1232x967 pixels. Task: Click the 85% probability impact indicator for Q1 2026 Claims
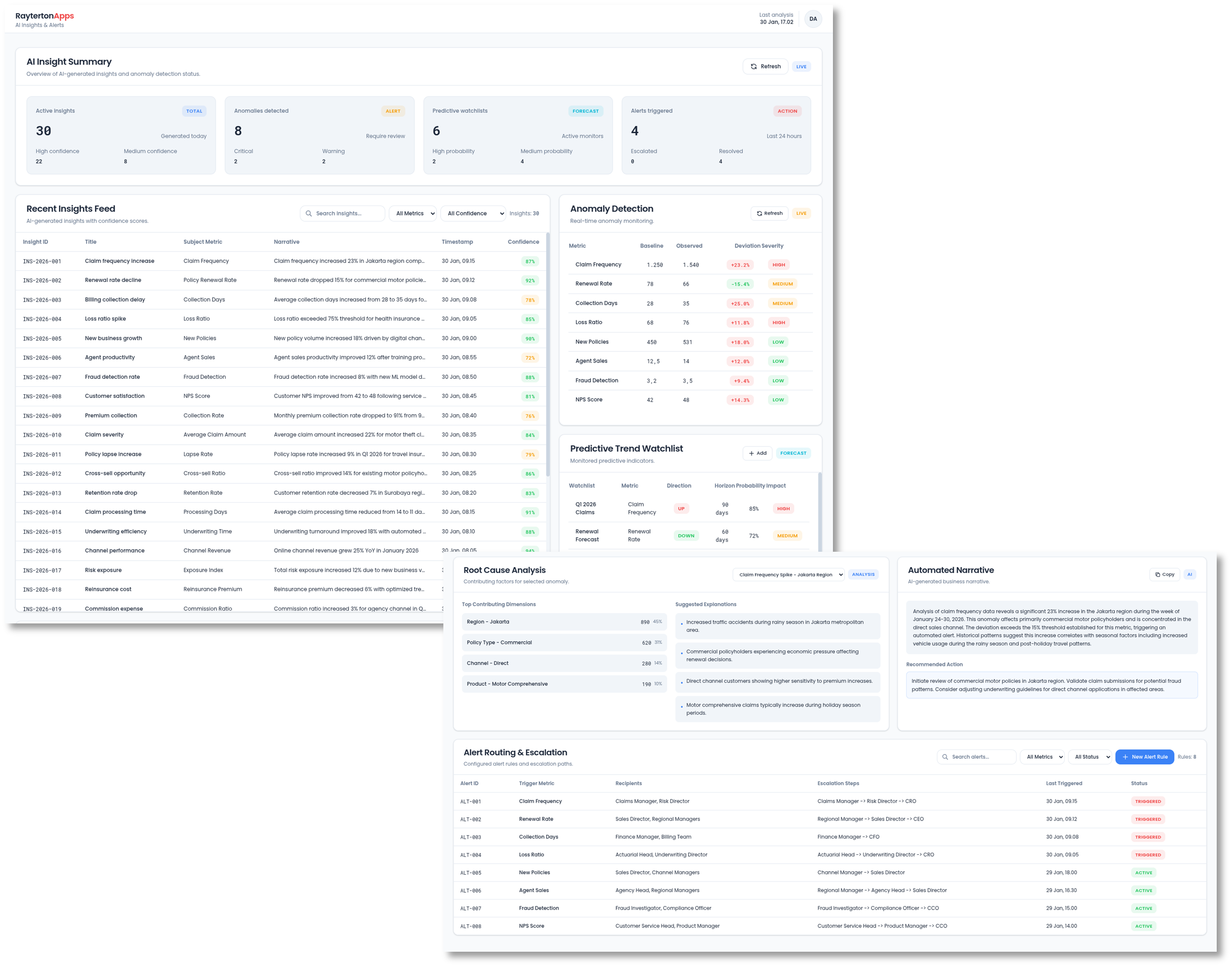coord(753,508)
